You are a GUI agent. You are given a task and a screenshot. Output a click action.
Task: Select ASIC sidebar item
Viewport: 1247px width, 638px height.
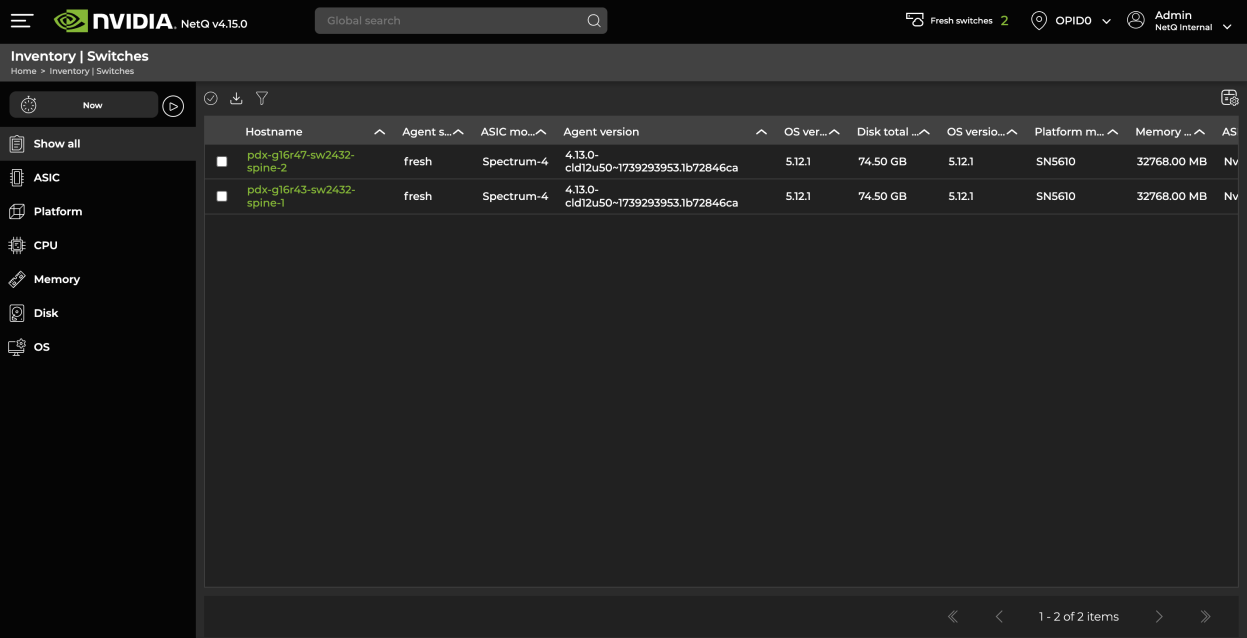point(98,178)
